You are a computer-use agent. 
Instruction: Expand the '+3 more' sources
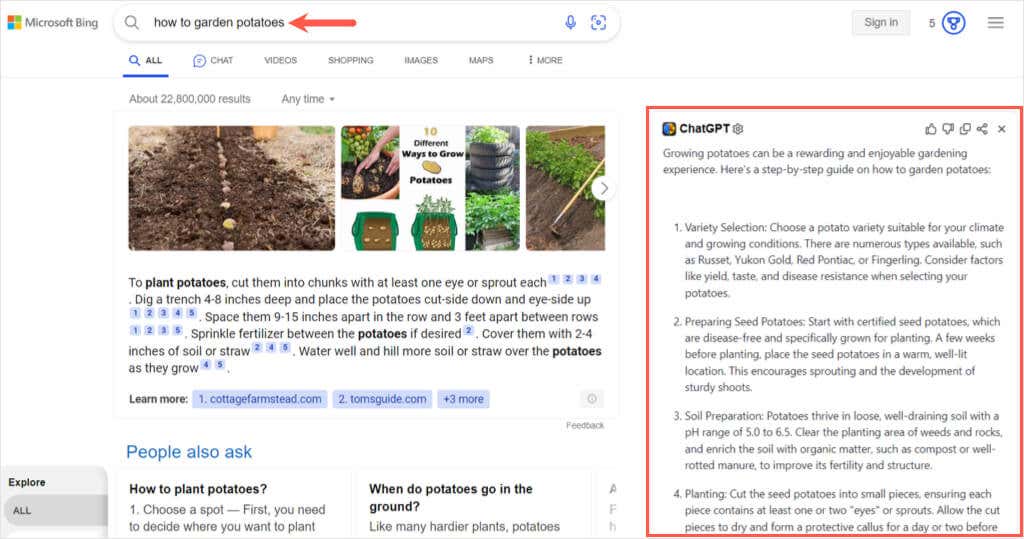(462, 399)
